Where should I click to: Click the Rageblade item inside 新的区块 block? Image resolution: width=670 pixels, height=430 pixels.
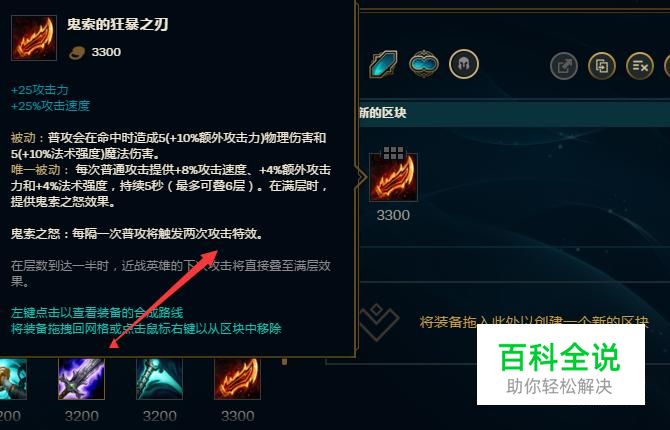[x=393, y=177]
